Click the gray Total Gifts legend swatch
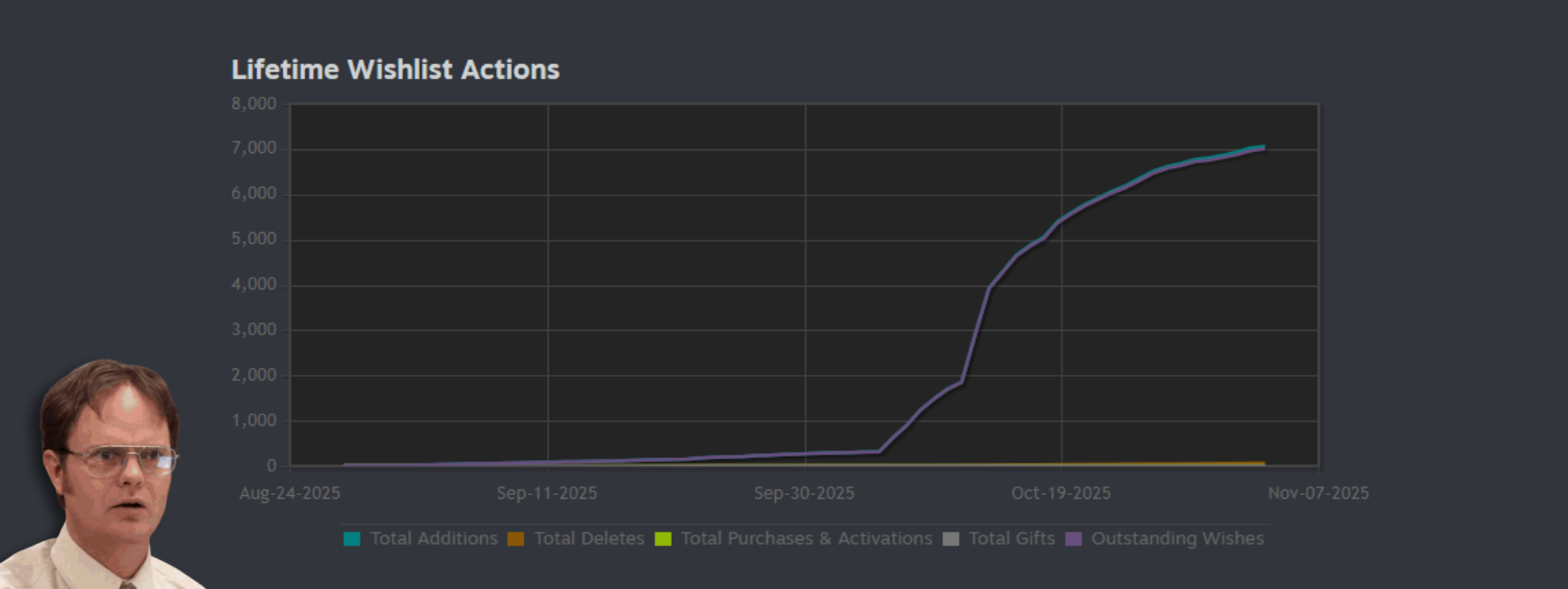This screenshot has height=589, width=1568. 951,539
